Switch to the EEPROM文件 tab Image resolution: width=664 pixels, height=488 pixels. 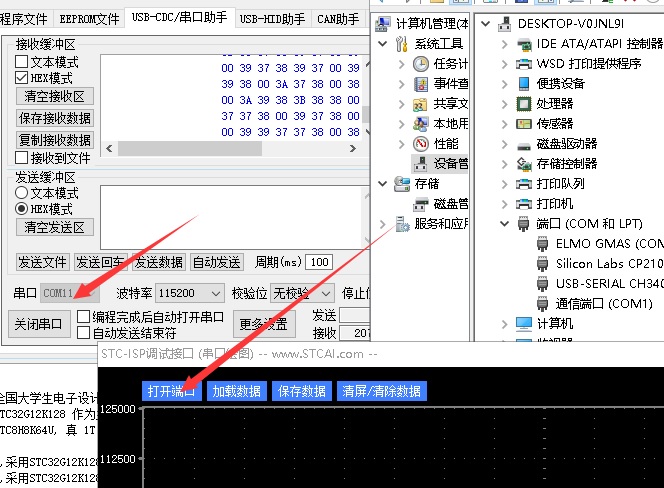point(89,19)
